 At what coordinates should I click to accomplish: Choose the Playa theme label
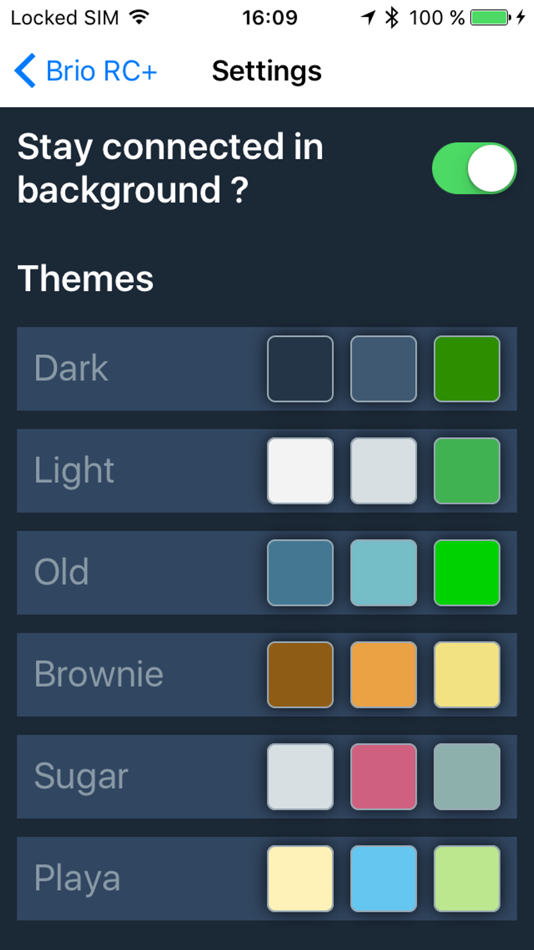[x=77, y=879]
